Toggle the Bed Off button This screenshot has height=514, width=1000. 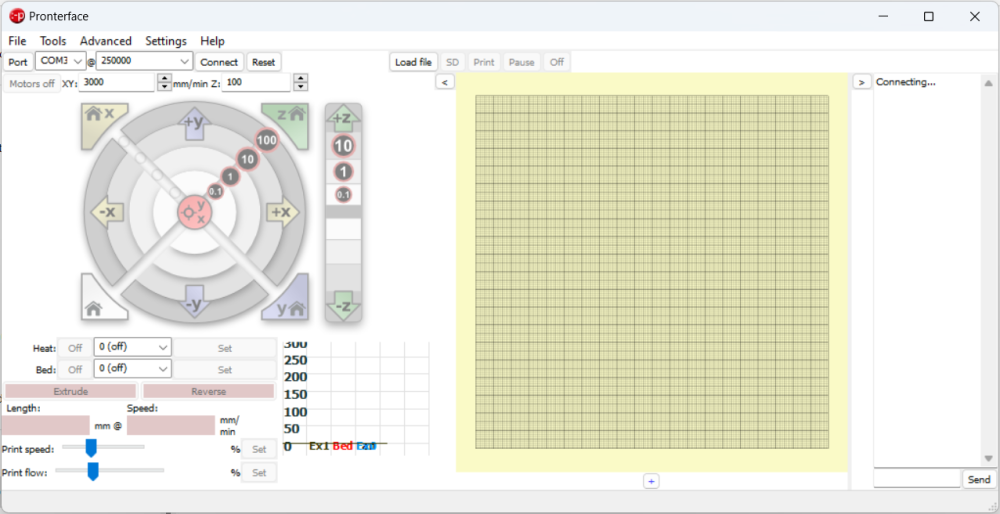(x=74, y=369)
